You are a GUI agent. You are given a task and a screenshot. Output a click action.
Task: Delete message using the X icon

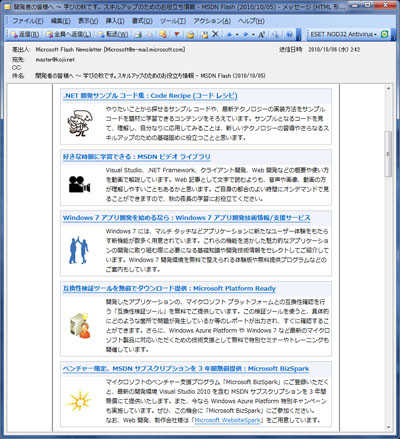point(215,34)
